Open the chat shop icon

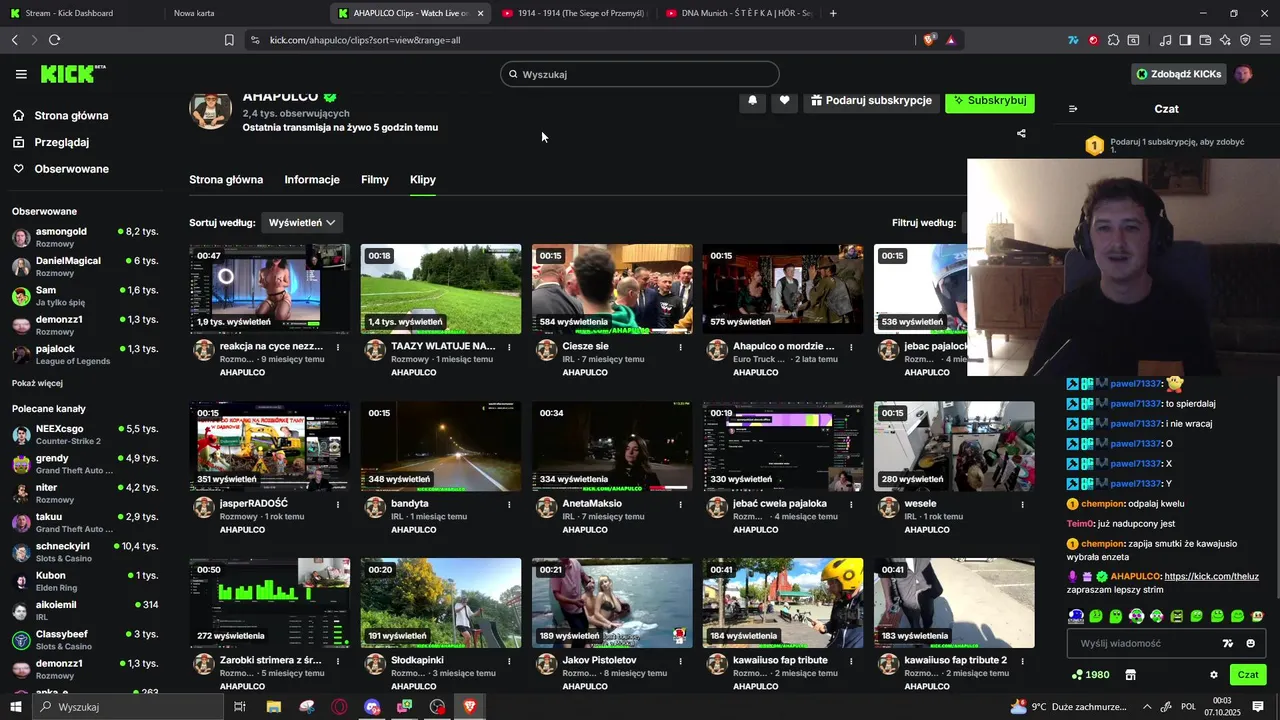pyautogui.click(x=1131, y=675)
